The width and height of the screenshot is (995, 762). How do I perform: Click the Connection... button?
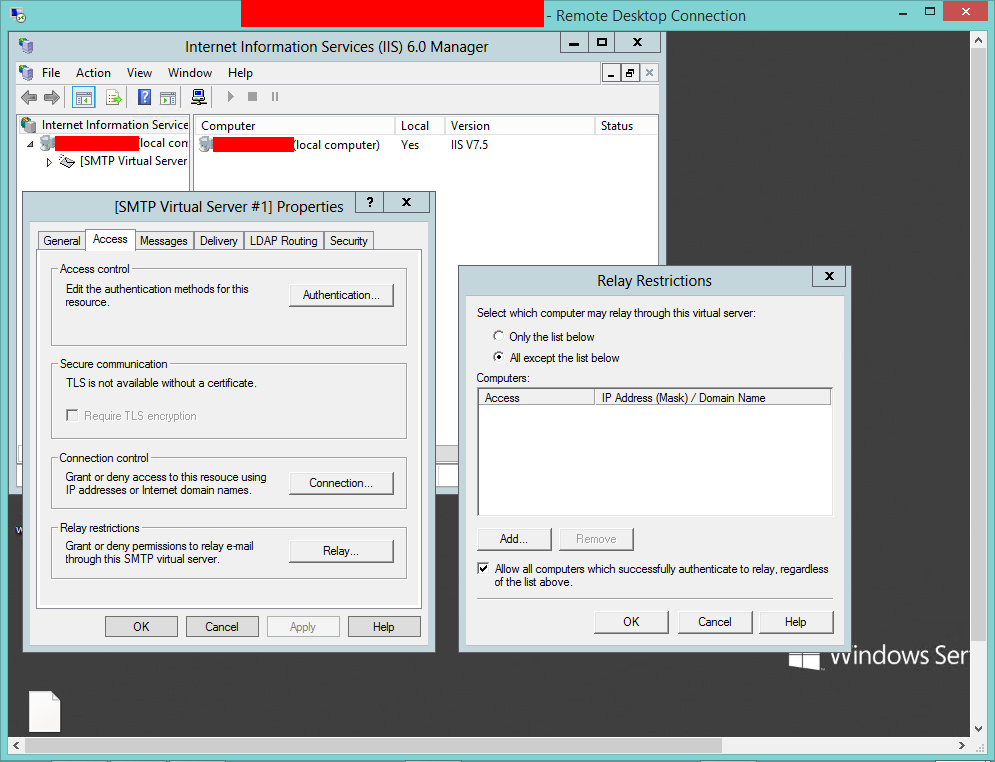pyautogui.click(x=341, y=483)
